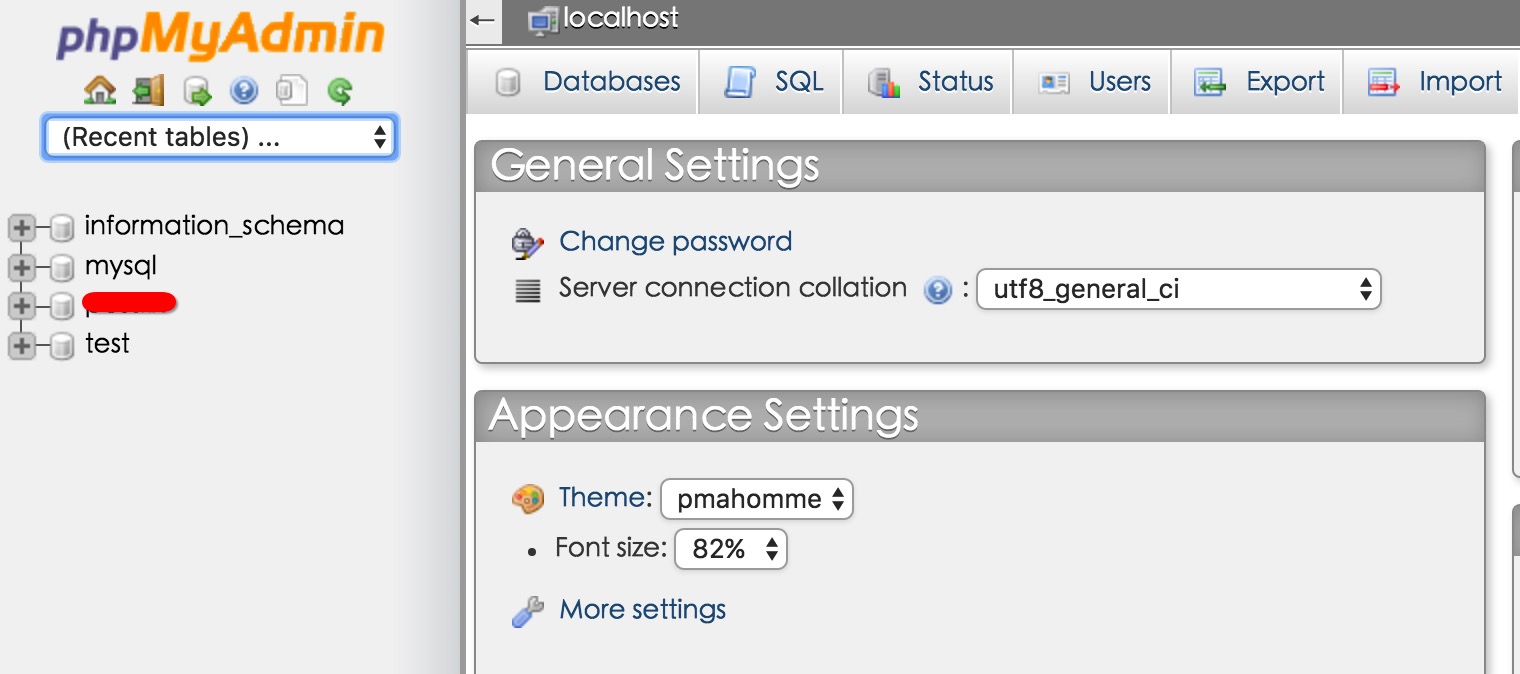Select the mysql database

coord(121,267)
